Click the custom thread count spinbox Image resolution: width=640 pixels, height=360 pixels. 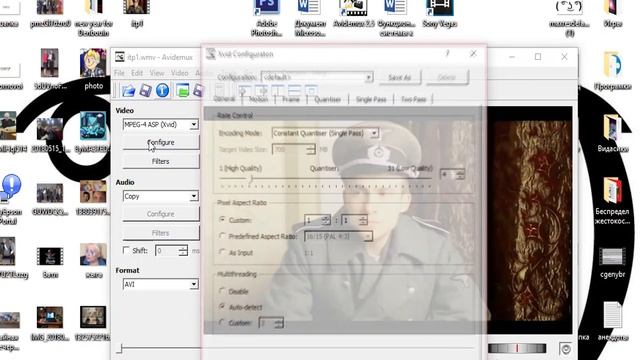[x=271, y=323]
